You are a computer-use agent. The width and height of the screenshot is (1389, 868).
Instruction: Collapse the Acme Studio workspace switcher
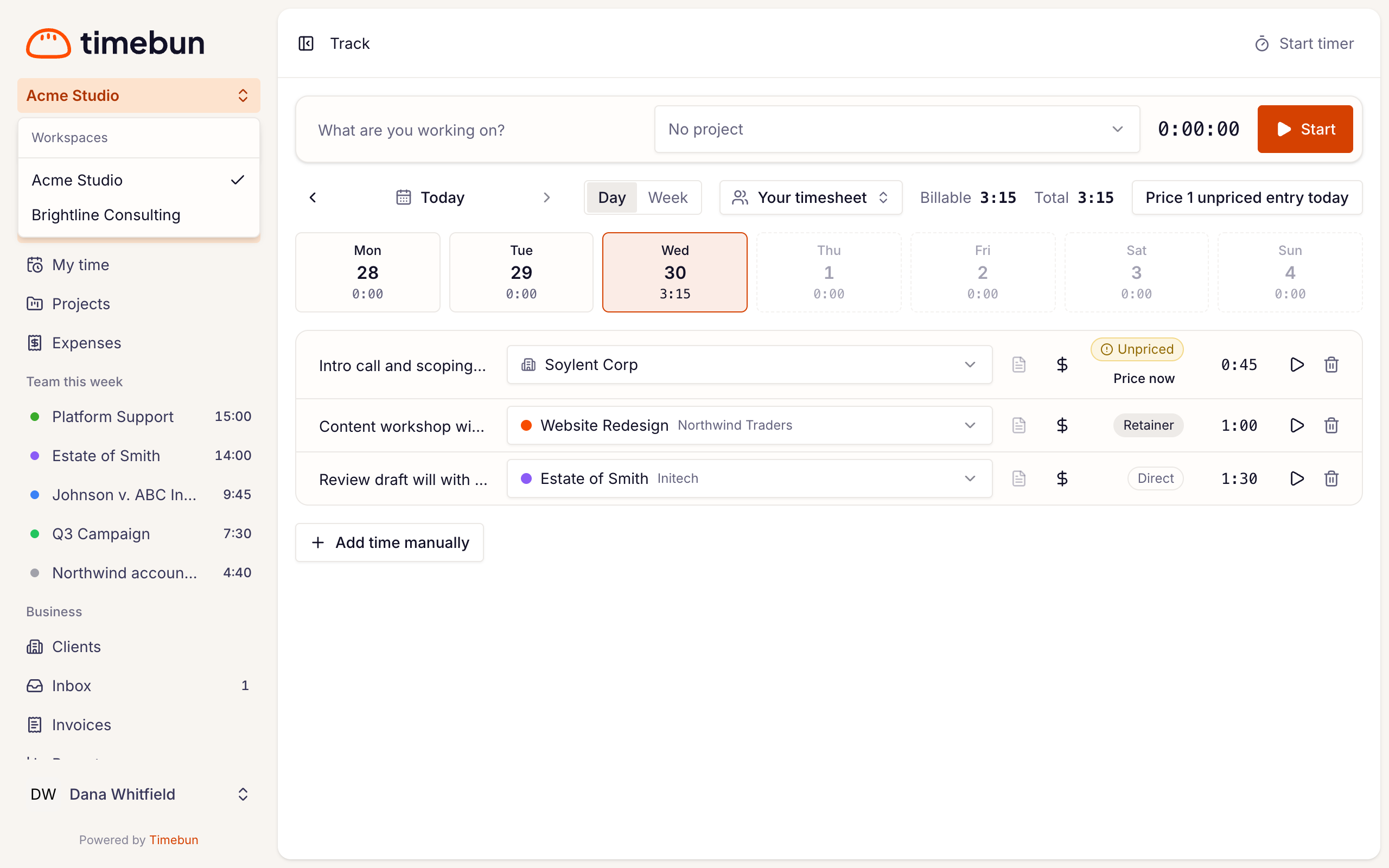[138, 95]
